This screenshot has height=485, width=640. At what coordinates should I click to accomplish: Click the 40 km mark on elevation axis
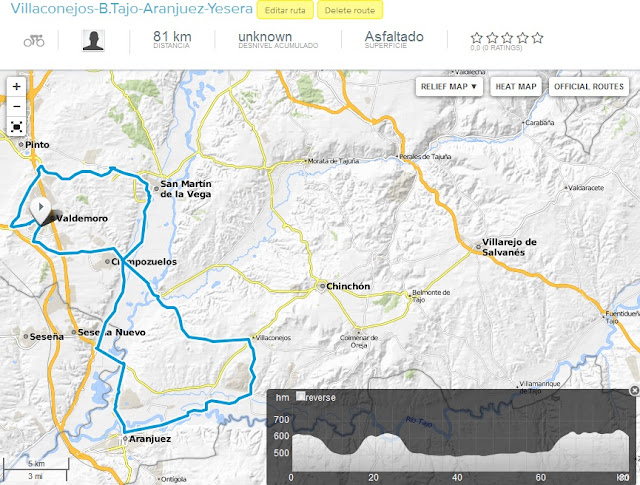click(457, 477)
